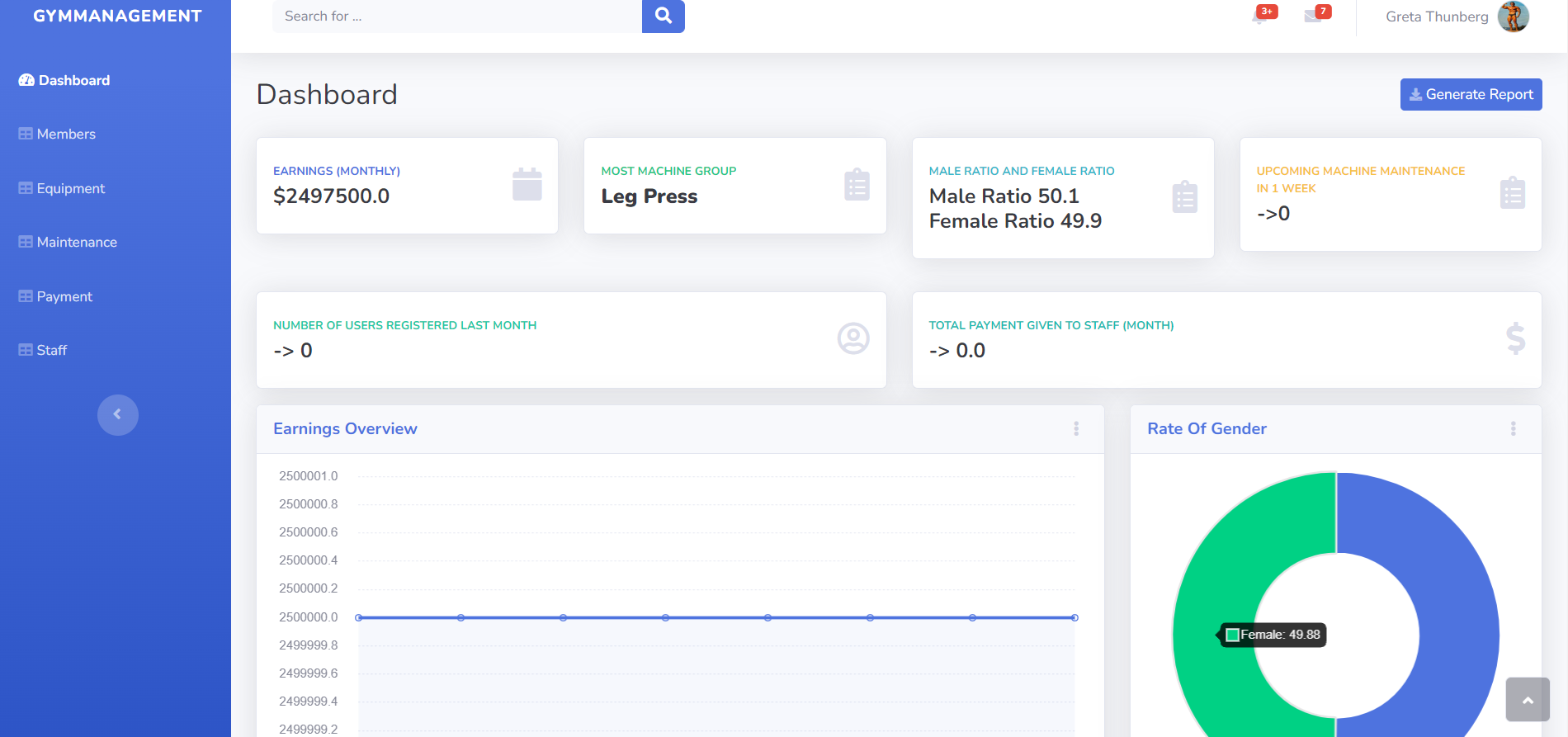The image size is (1568, 737).
Task: Click the Male Ratio 50.1 text
Action: (x=1004, y=196)
